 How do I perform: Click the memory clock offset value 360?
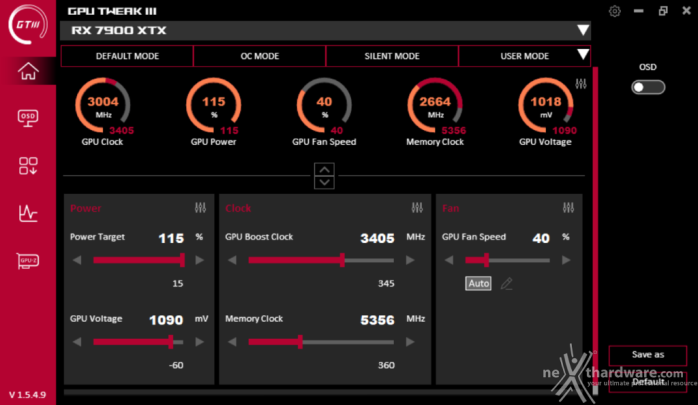(x=386, y=365)
